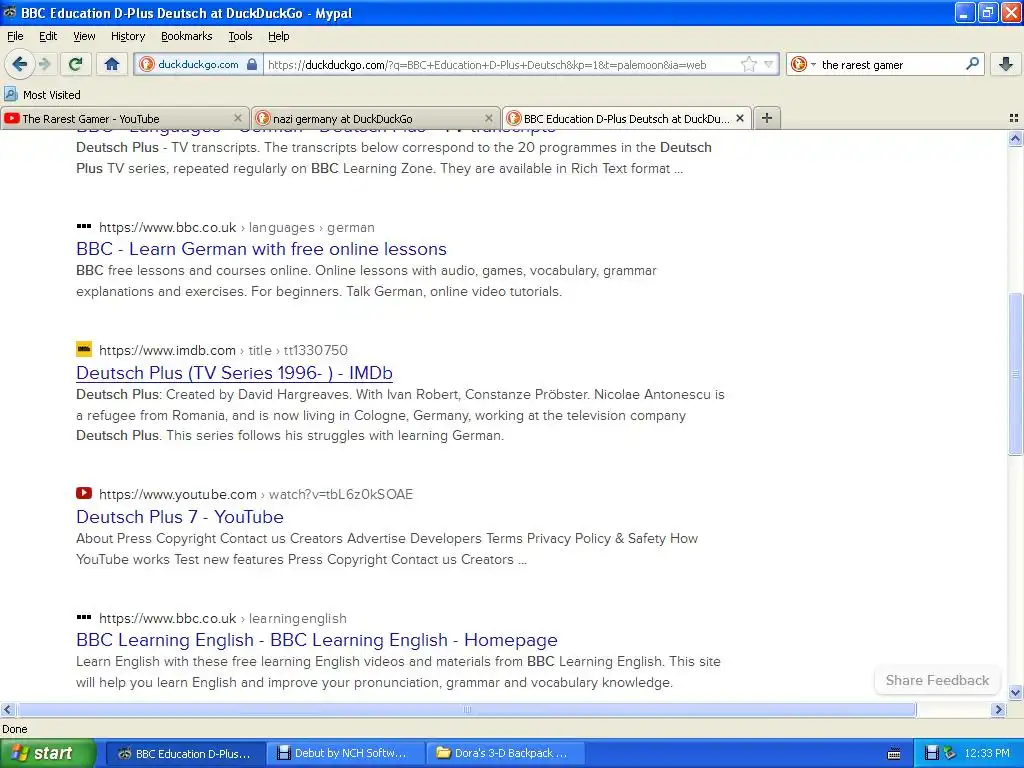Open Dora's 3-D Backpack taskbar folder
1024x768 pixels.
[505, 753]
